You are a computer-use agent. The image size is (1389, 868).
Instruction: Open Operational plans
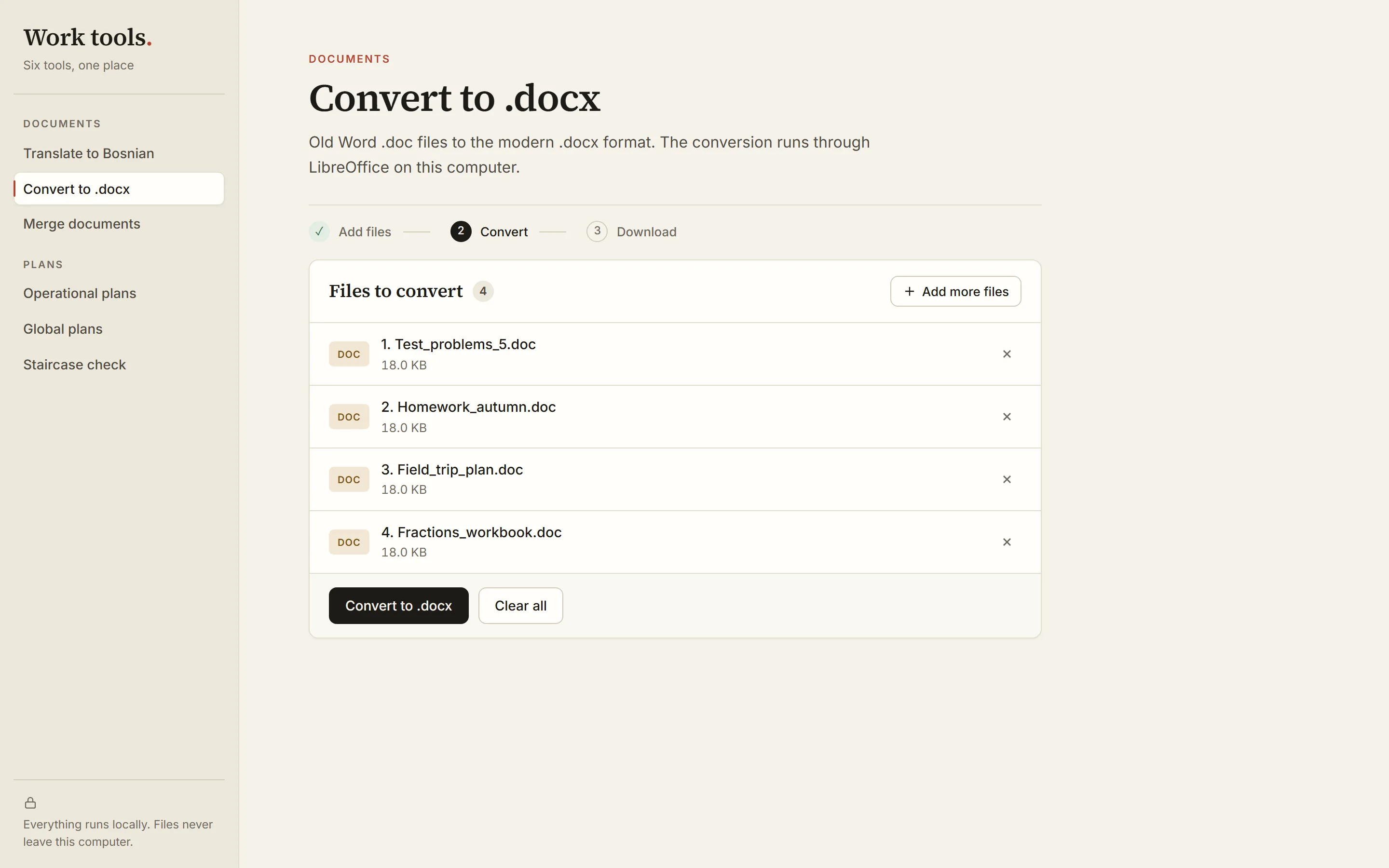(x=119, y=293)
